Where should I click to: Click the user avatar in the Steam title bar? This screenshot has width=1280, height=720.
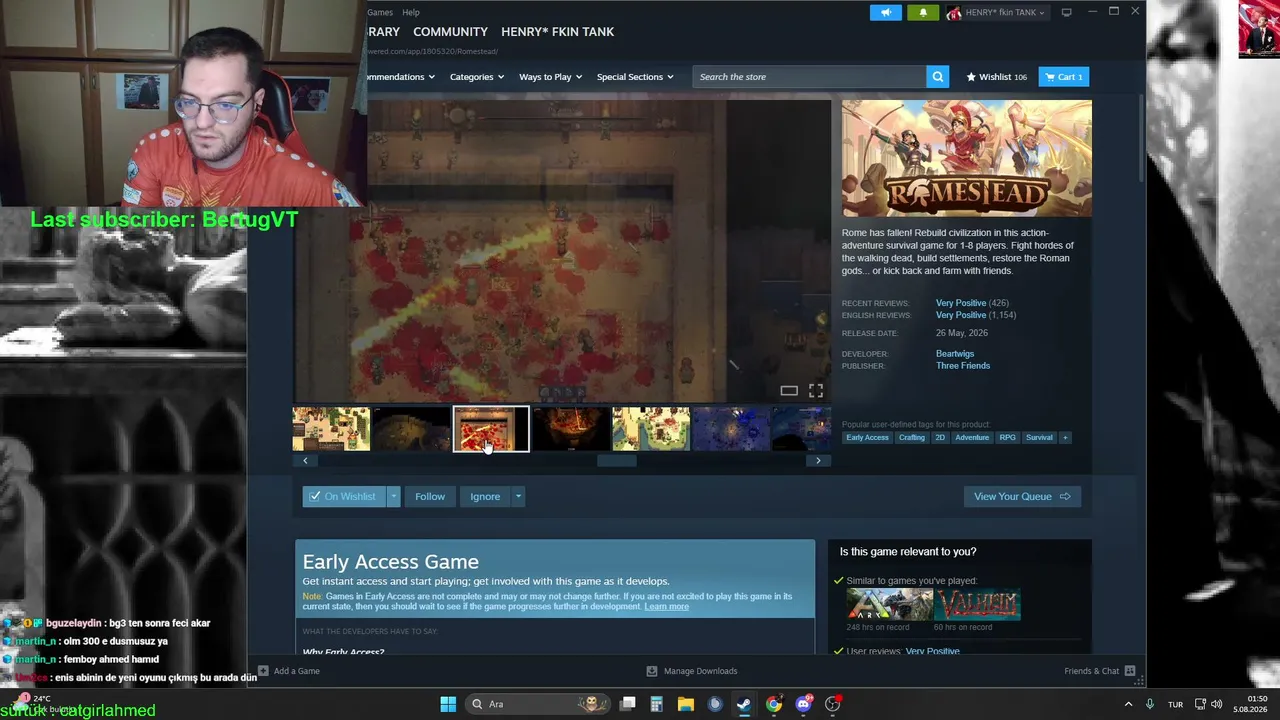[954, 13]
